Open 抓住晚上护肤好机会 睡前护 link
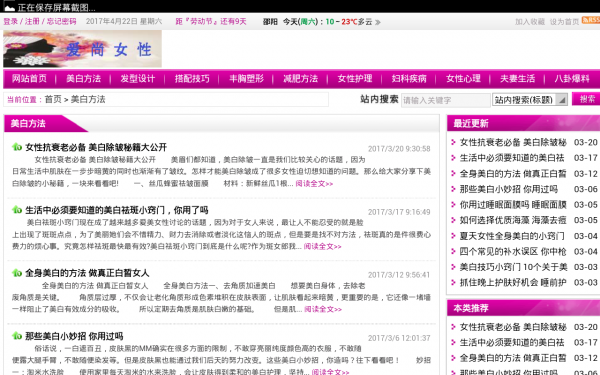Screen dimensions: 600x375 (x=513, y=282)
